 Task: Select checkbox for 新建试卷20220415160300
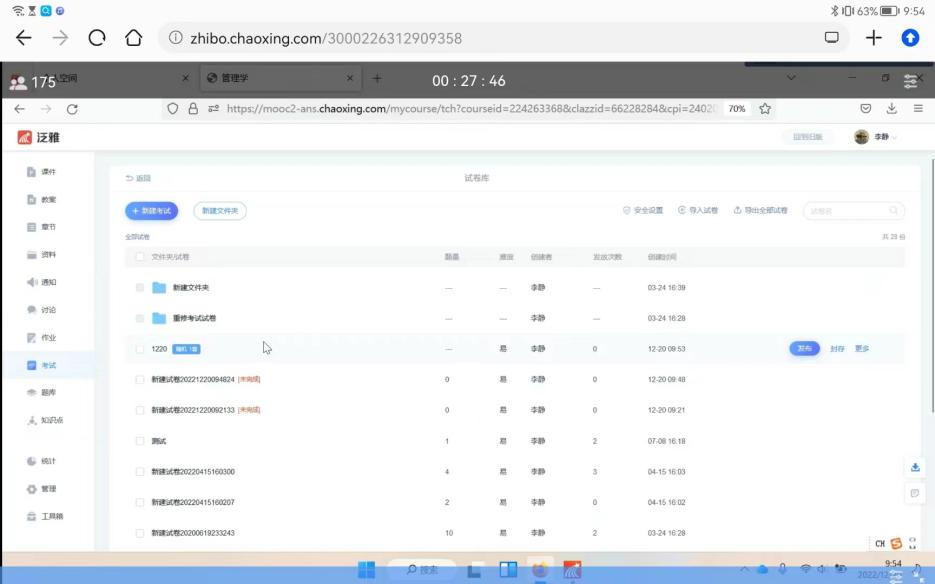140,471
